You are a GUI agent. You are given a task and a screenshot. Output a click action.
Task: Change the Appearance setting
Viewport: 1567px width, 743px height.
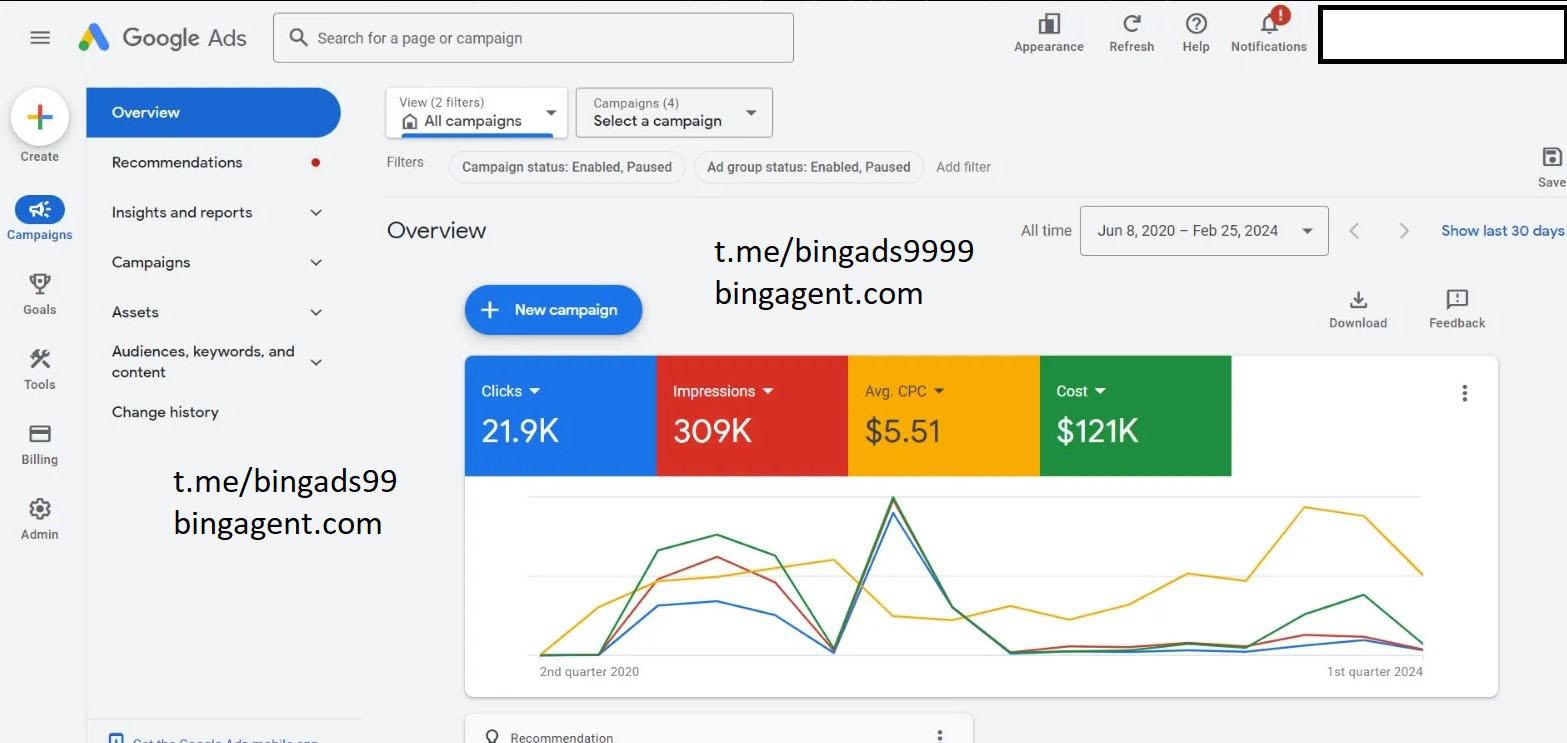(1048, 25)
